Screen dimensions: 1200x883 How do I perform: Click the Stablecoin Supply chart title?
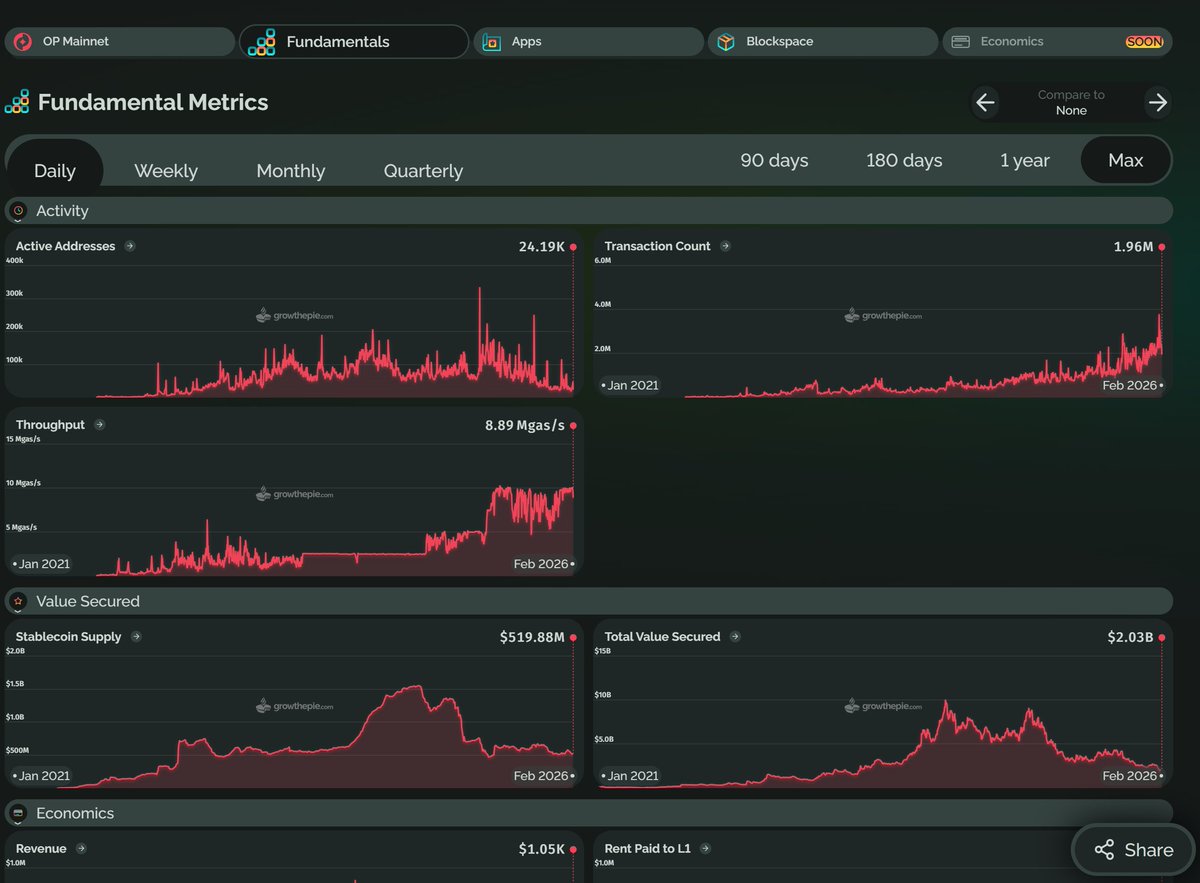69,637
